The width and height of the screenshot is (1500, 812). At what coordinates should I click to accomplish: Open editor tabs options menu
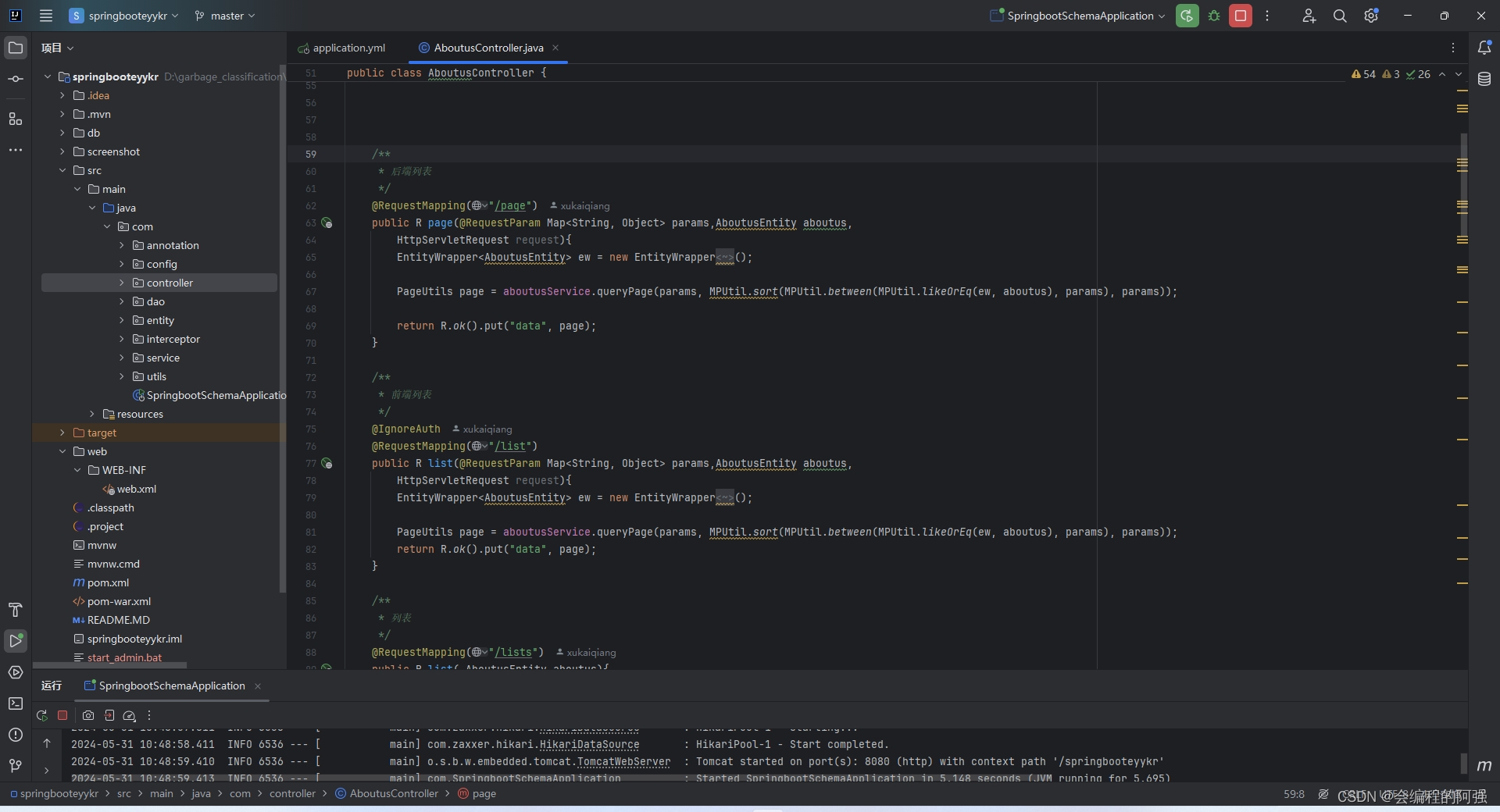click(x=1453, y=48)
